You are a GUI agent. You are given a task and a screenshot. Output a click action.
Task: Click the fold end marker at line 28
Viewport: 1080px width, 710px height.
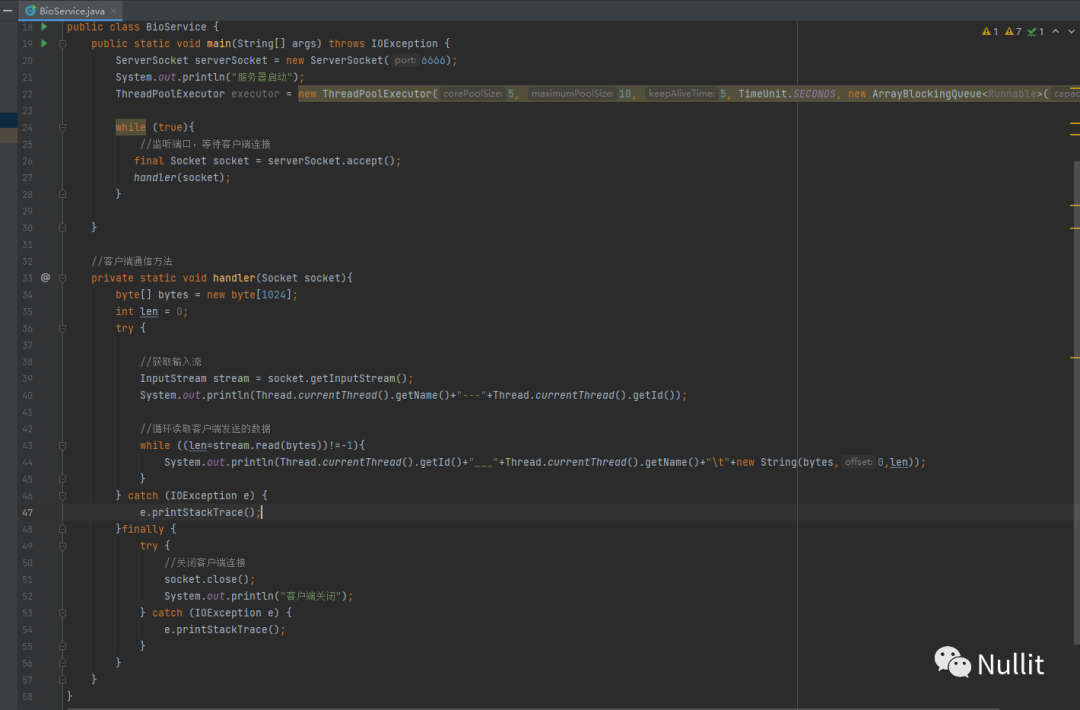point(63,194)
